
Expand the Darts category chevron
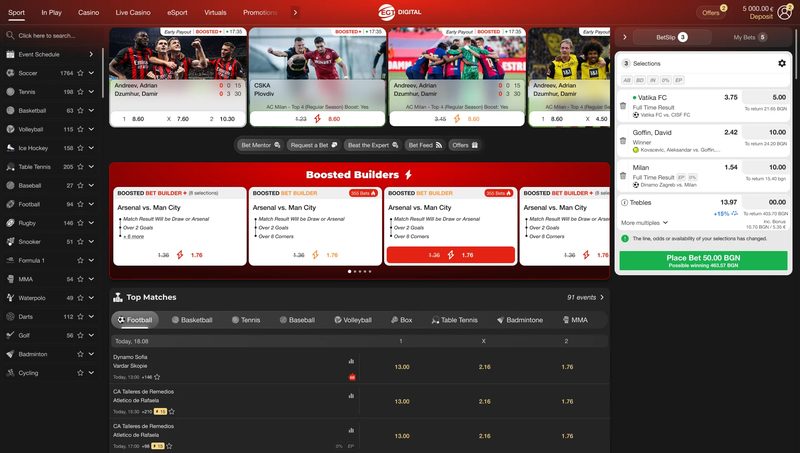[91, 316]
